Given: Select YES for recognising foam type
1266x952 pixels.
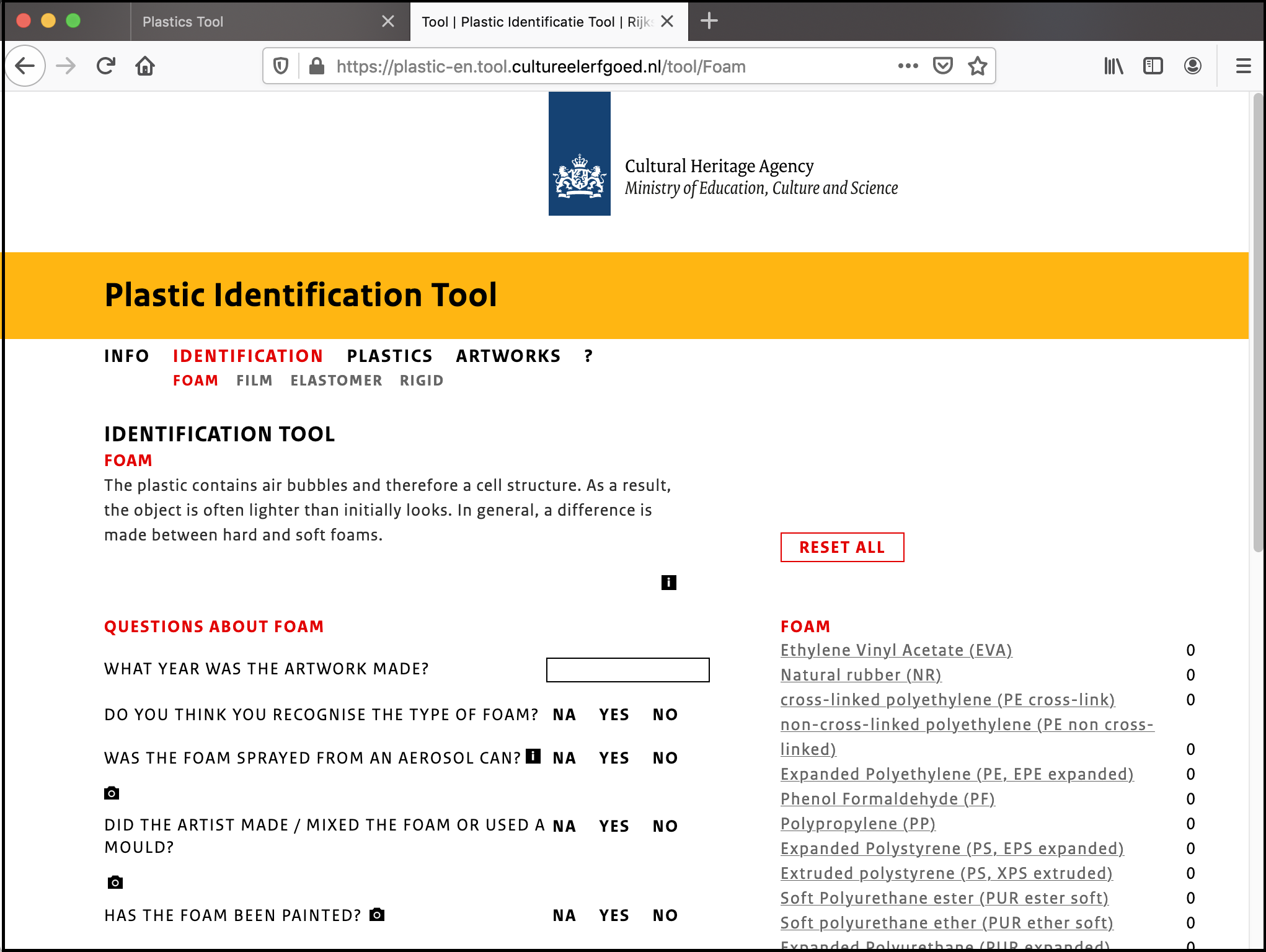Looking at the screenshot, I should tap(614, 715).
